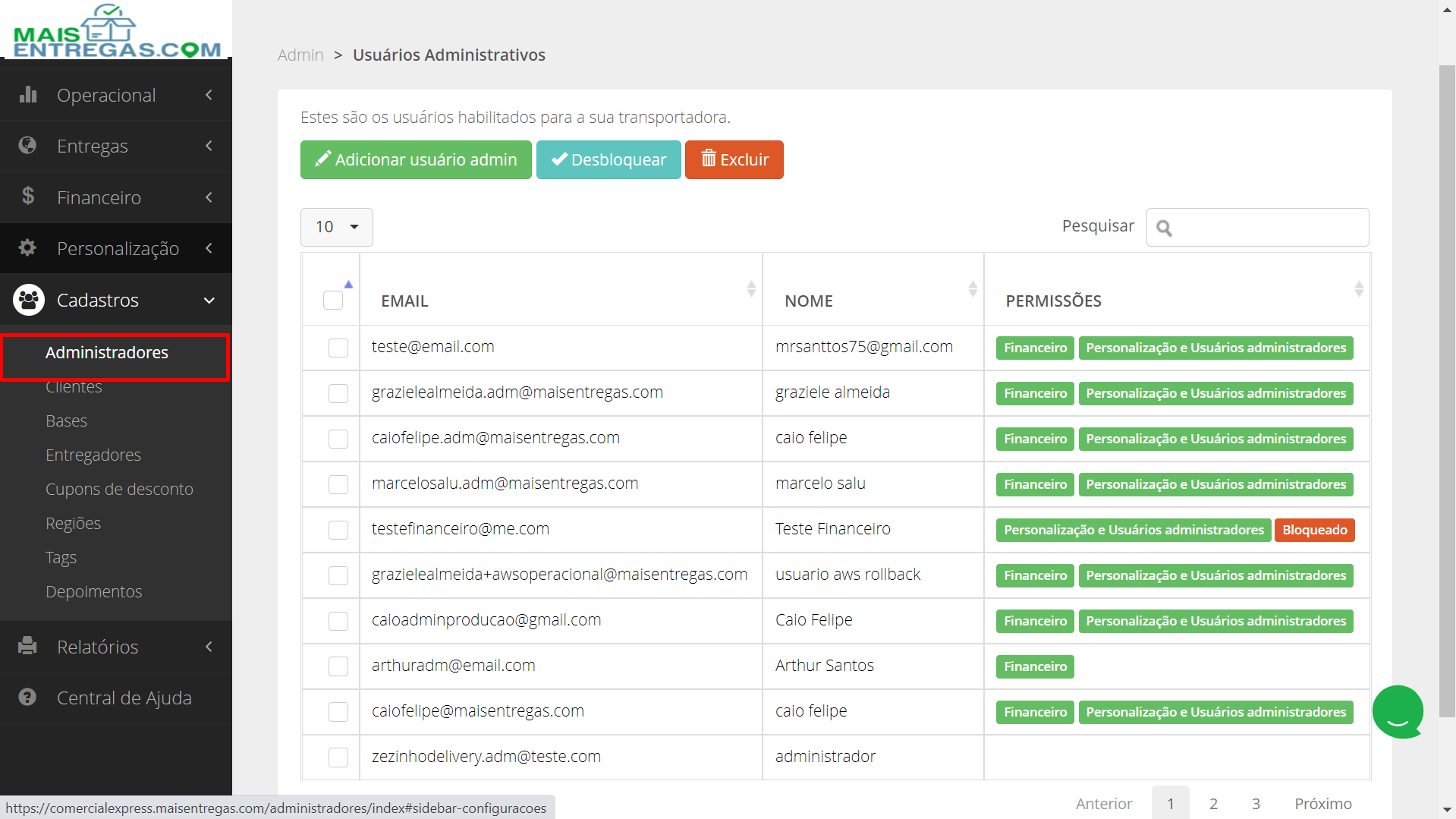The height and width of the screenshot is (819, 1456).
Task: Expand the Financeiro menu chevron
Action: pyautogui.click(x=209, y=197)
